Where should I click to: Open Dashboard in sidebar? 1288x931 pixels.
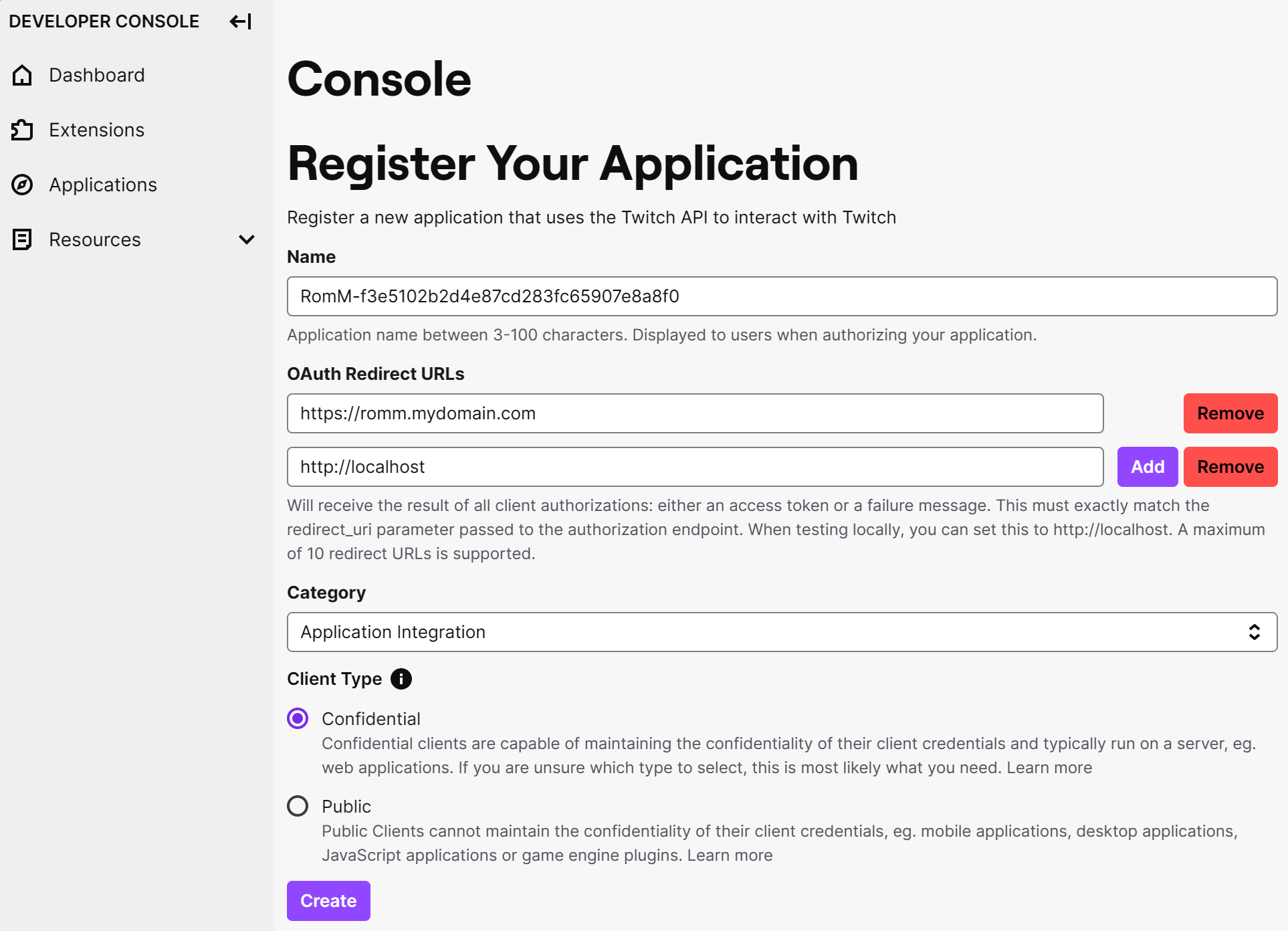(97, 75)
